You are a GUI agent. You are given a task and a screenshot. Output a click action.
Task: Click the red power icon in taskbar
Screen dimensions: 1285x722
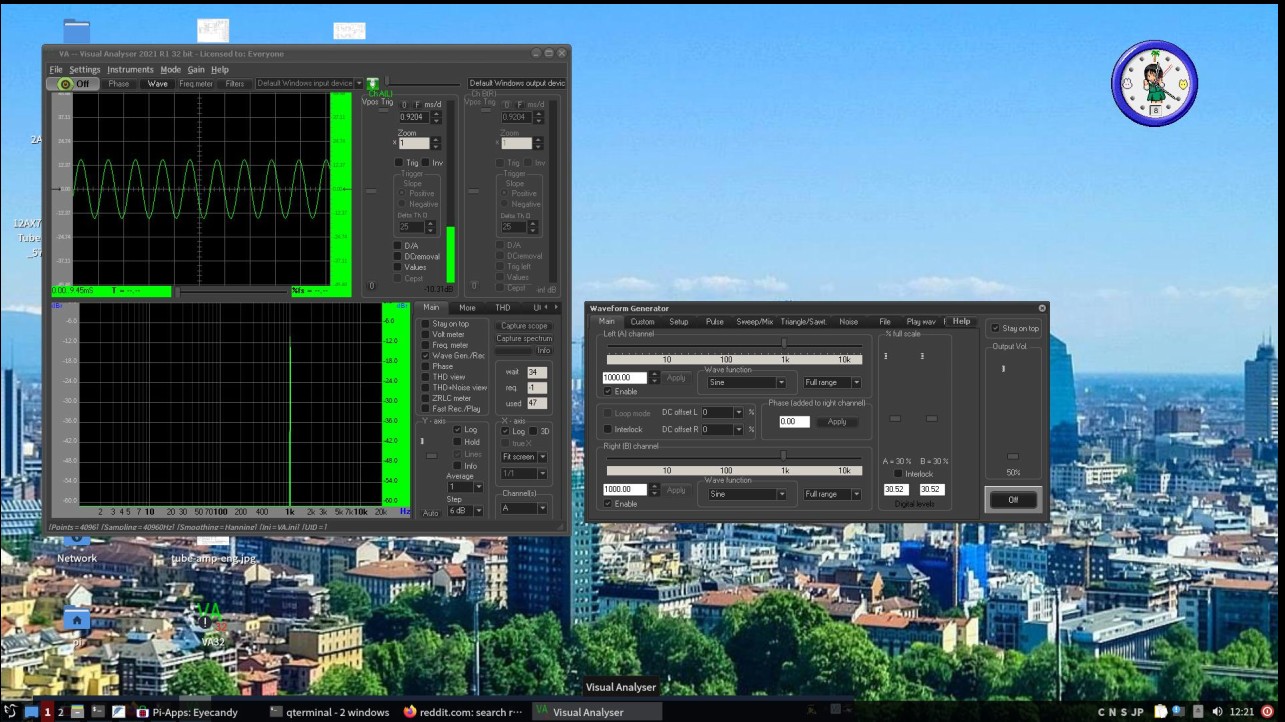tap(1267, 712)
